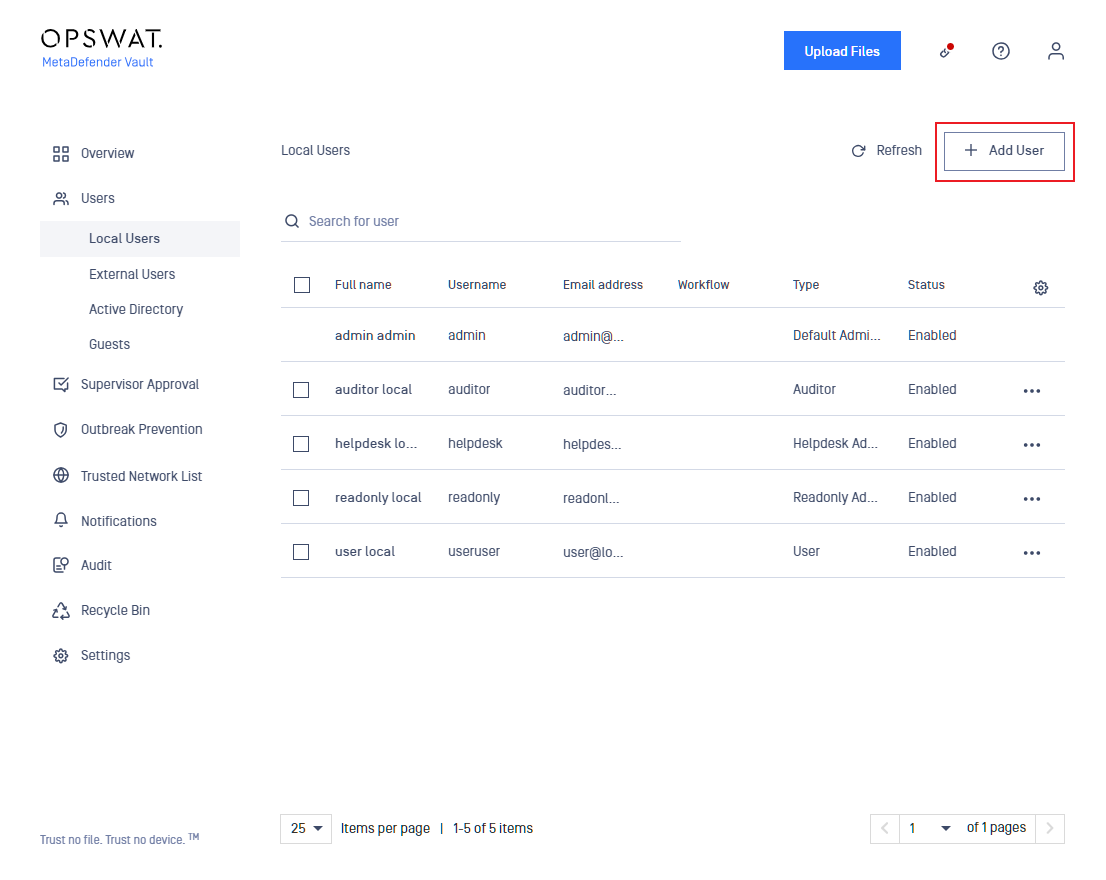Click the Local Users page heading
Screen dimensions: 1106x880
[x=315, y=151]
